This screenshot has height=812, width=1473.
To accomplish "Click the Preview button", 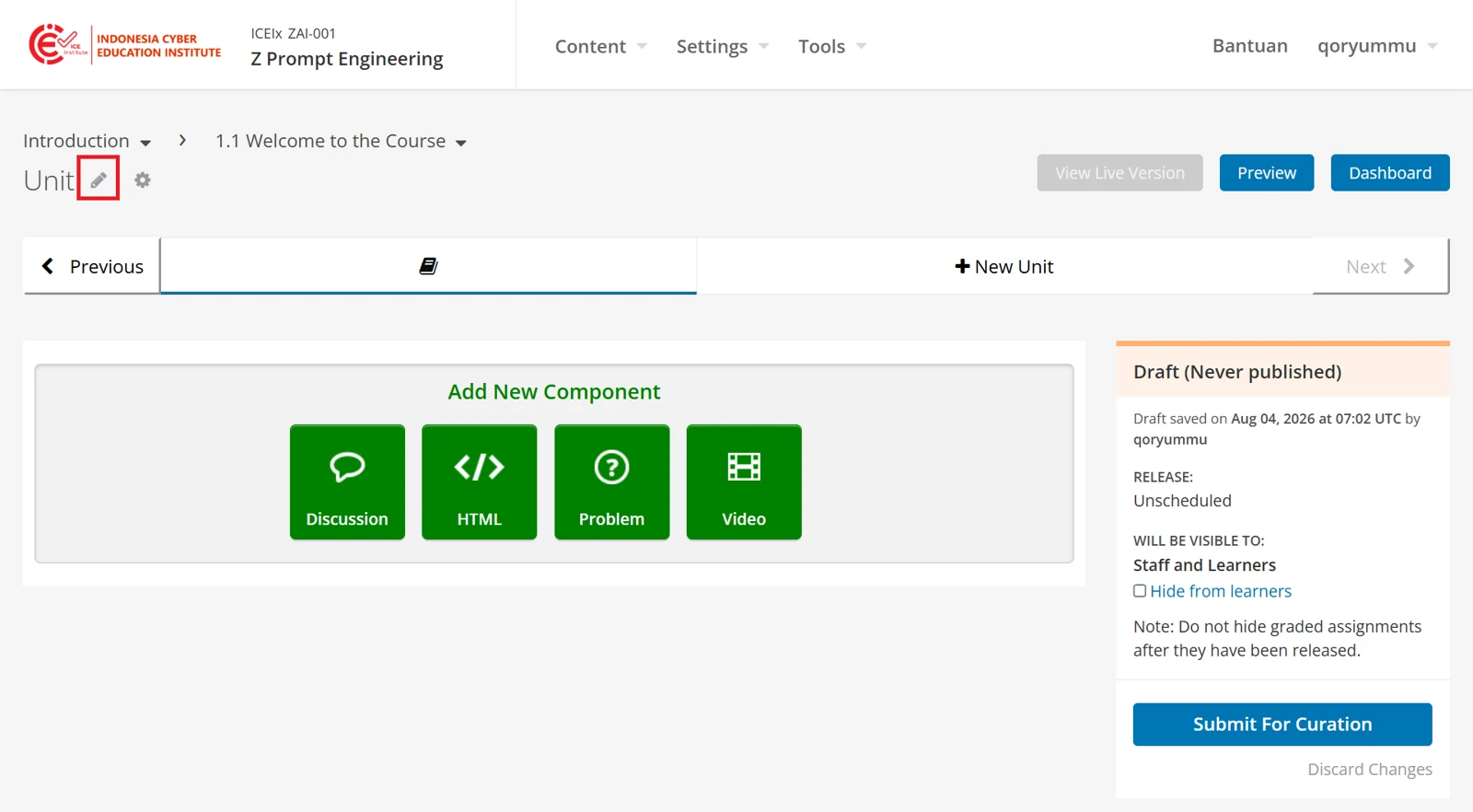I will [1267, 173].
